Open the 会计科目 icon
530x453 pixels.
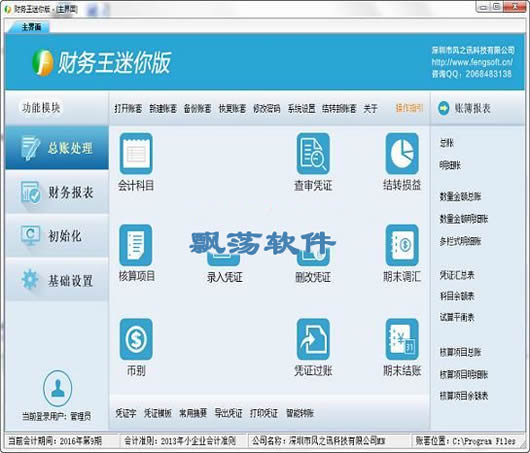(x=136, y=154)
